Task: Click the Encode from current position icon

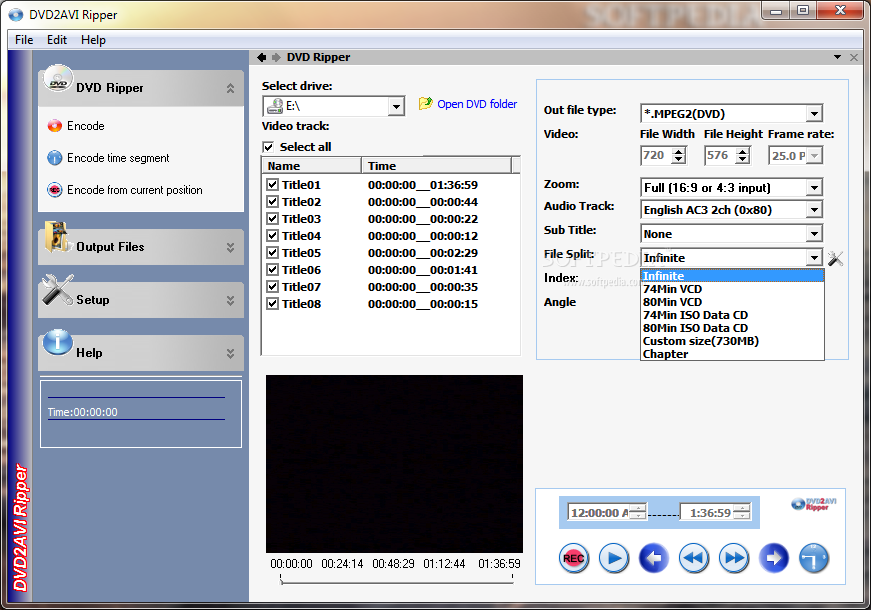Action: click(54, 190)
